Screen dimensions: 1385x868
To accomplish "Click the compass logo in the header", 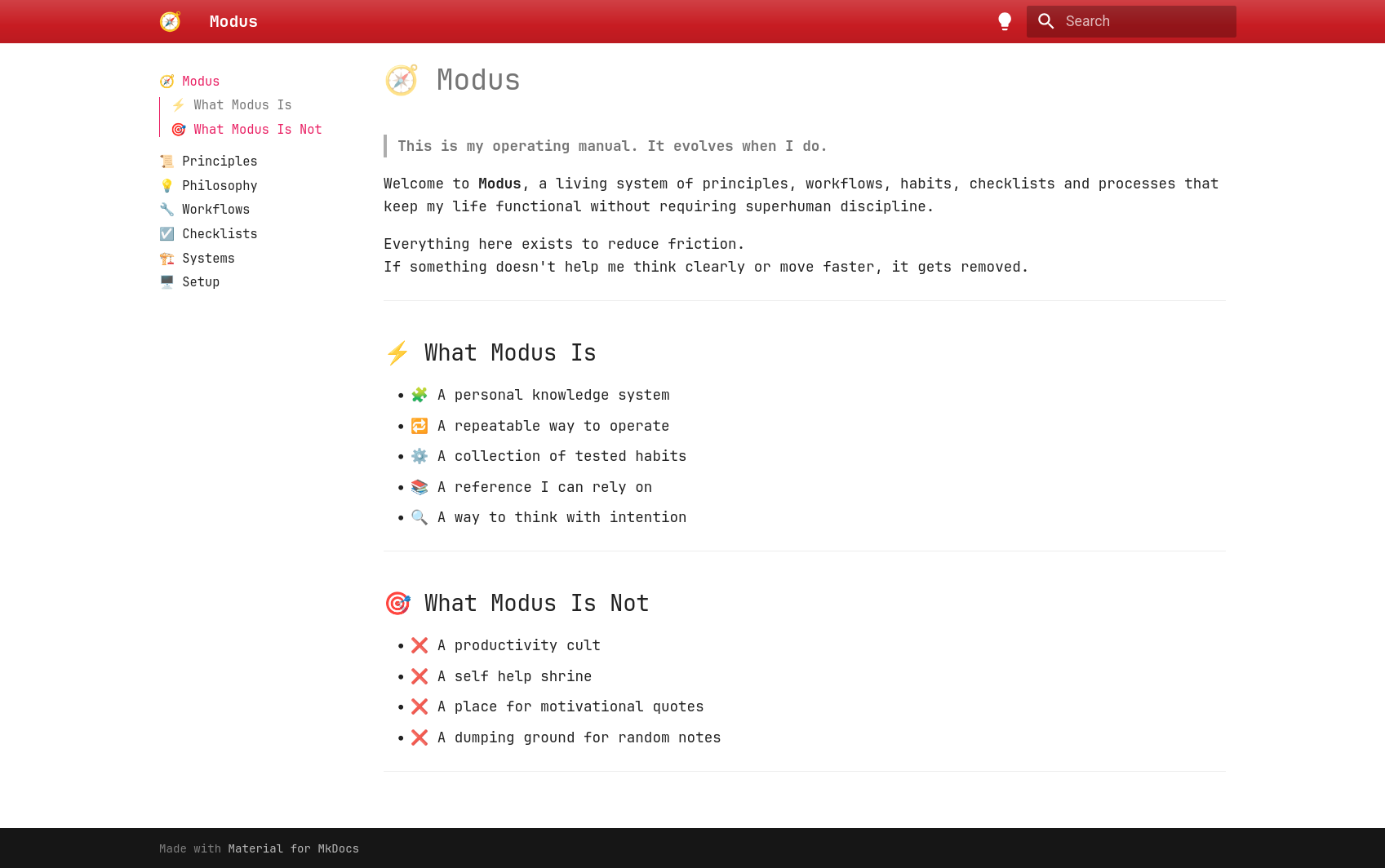I will pyautogui.click(x=170, y=21).
